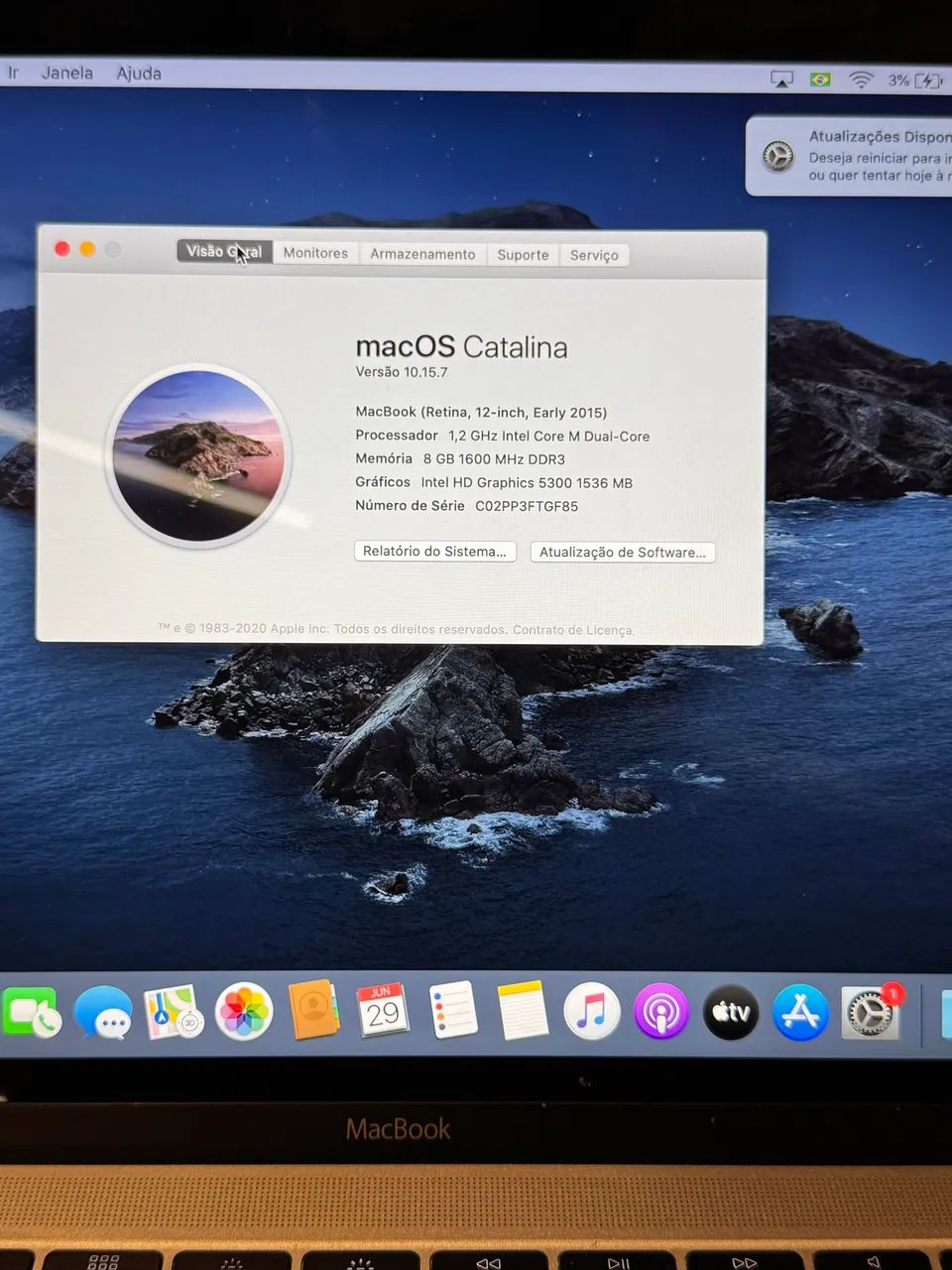Open Calendar showing JUN 29
The image size is (952, 1270).
383,1010
